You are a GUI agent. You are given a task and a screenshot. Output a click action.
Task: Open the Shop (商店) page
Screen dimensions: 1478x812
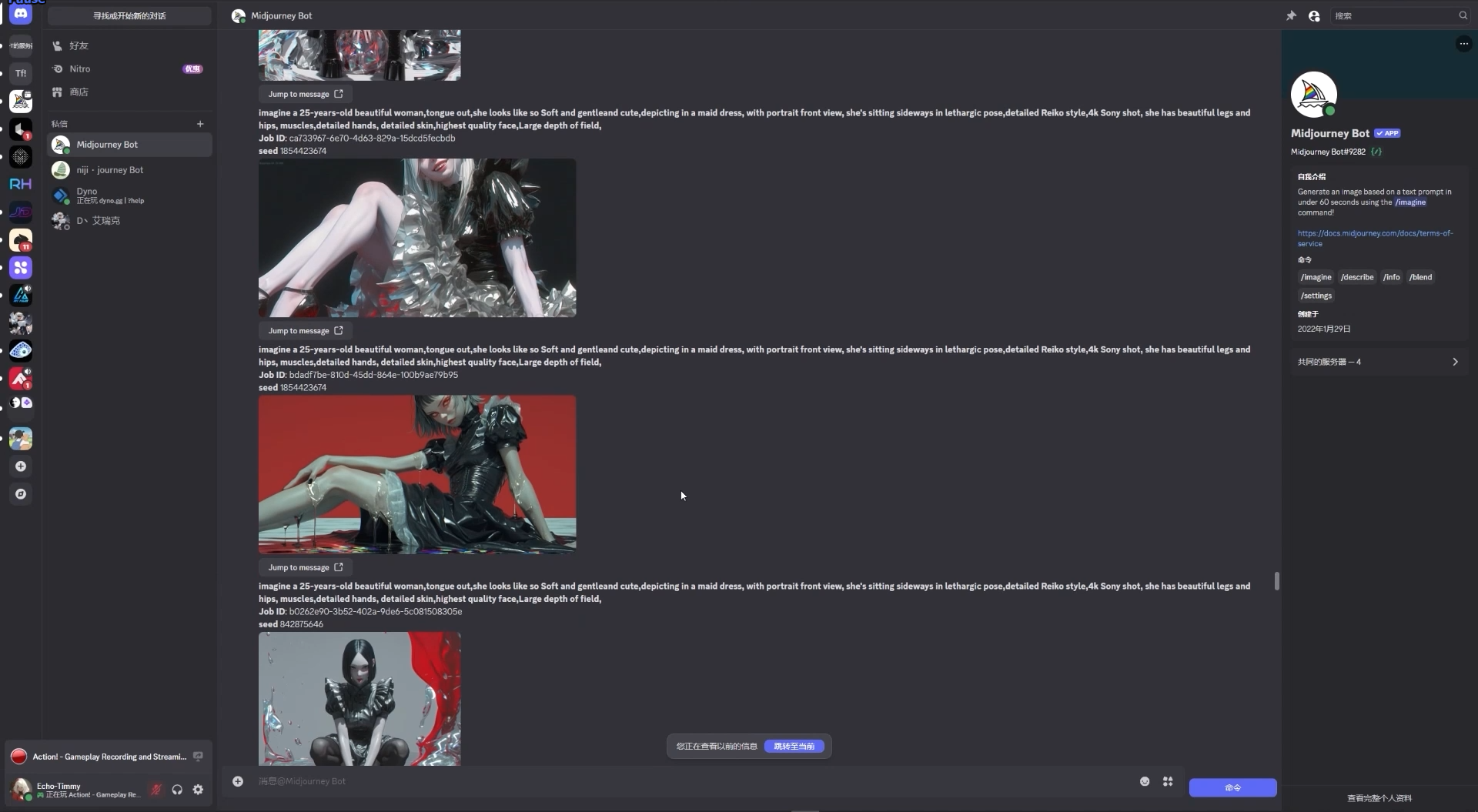click(x=129, y=92)
